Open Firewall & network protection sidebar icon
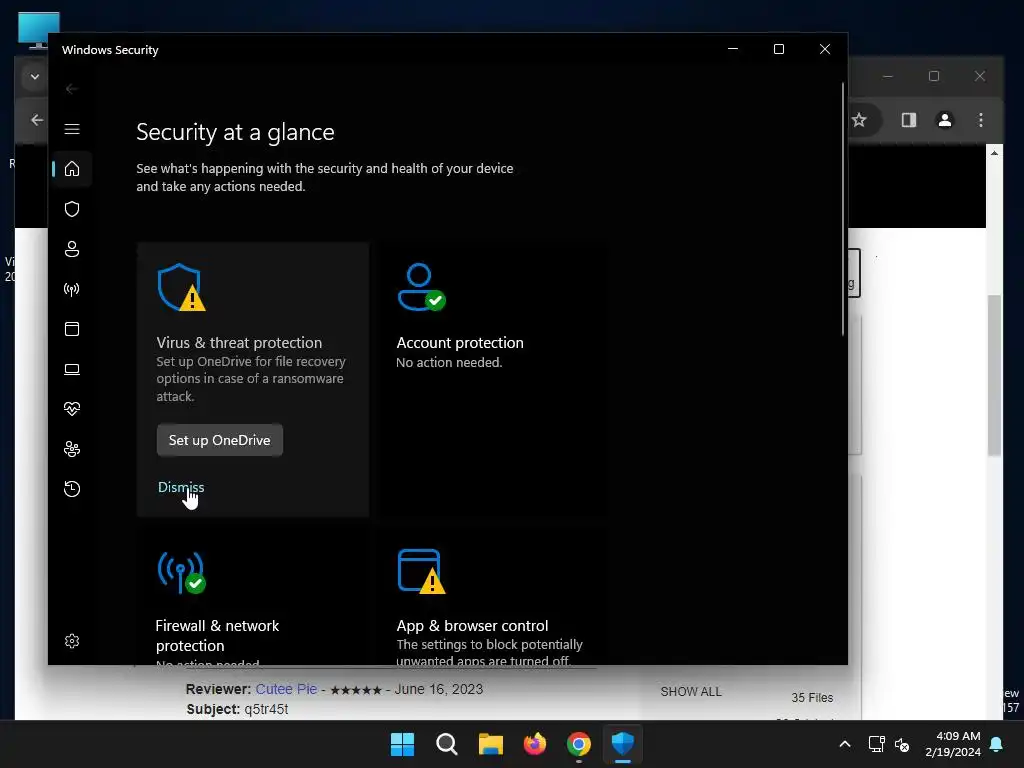Viewport: 1024px width, 768px height. point(72,289)
